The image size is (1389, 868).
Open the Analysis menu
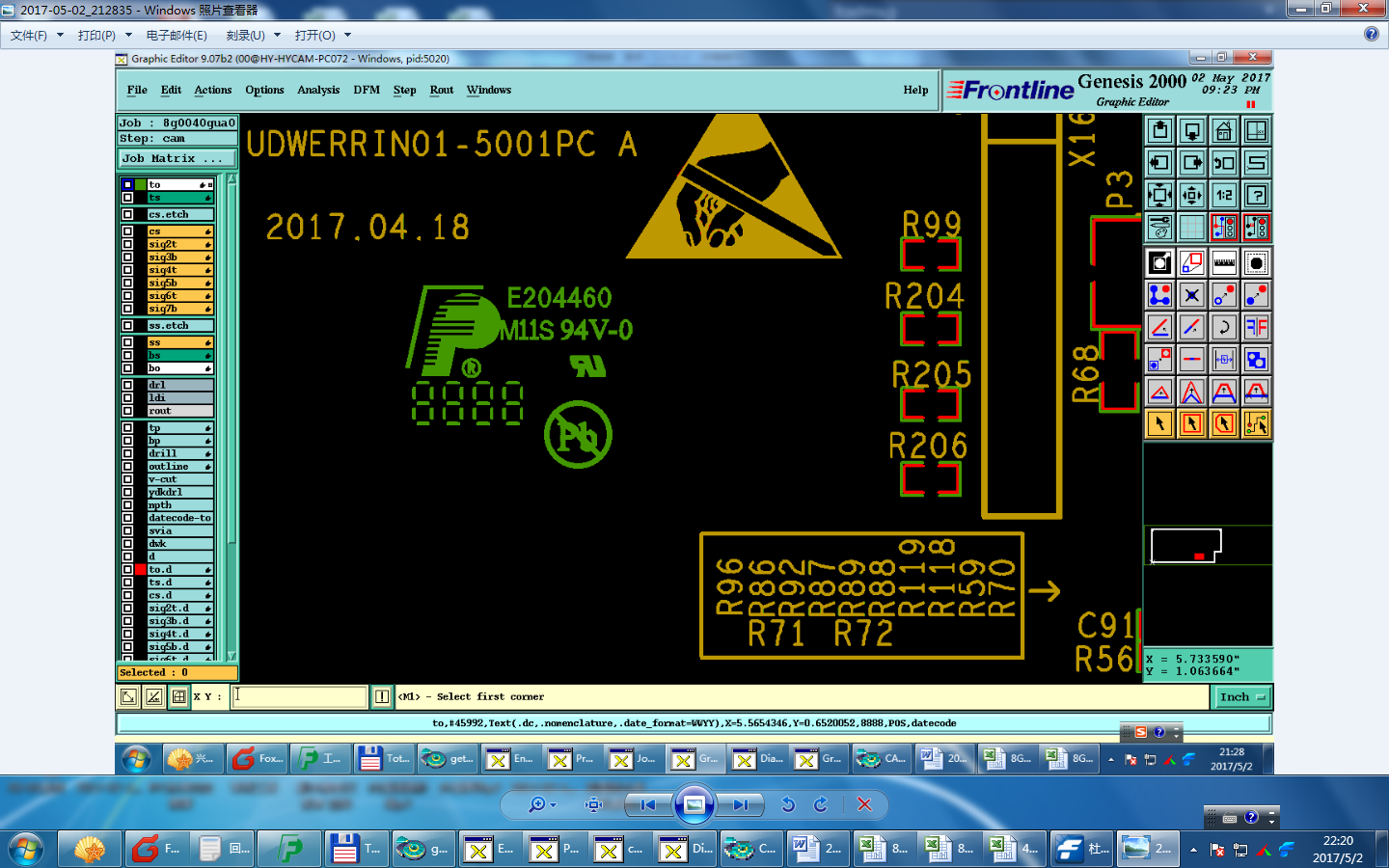[318, 90]
